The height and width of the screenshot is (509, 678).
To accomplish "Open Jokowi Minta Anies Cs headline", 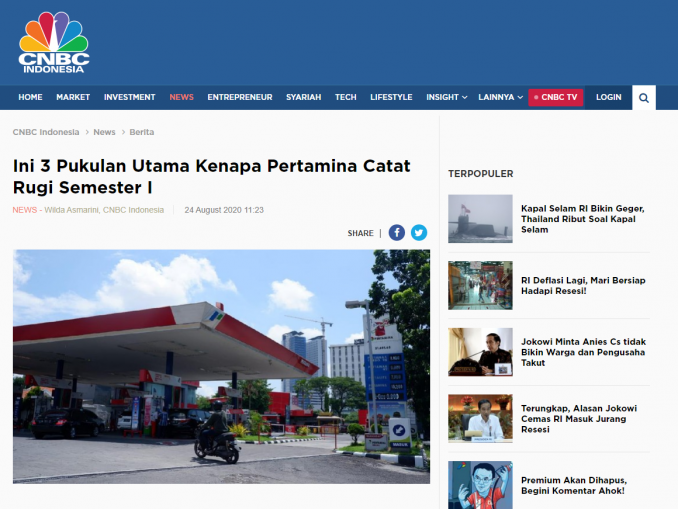I will [x=583, y=352].
